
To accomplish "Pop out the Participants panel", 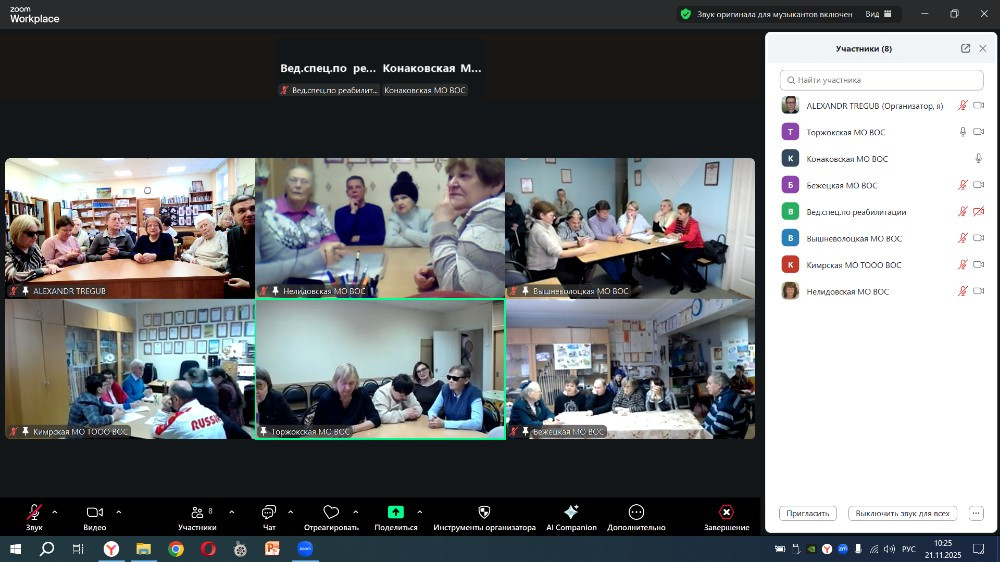I will 965,48.
